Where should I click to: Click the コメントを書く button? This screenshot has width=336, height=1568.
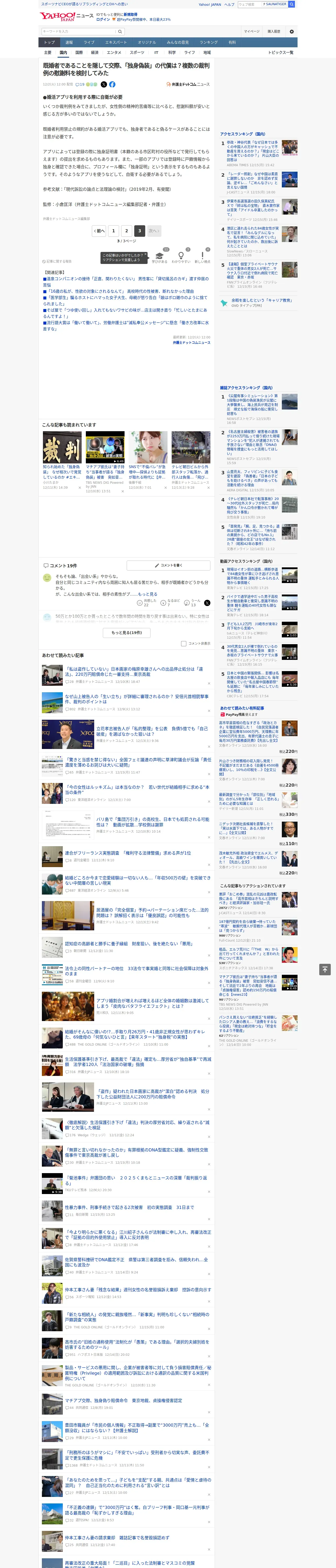click(x=168, y=566)
